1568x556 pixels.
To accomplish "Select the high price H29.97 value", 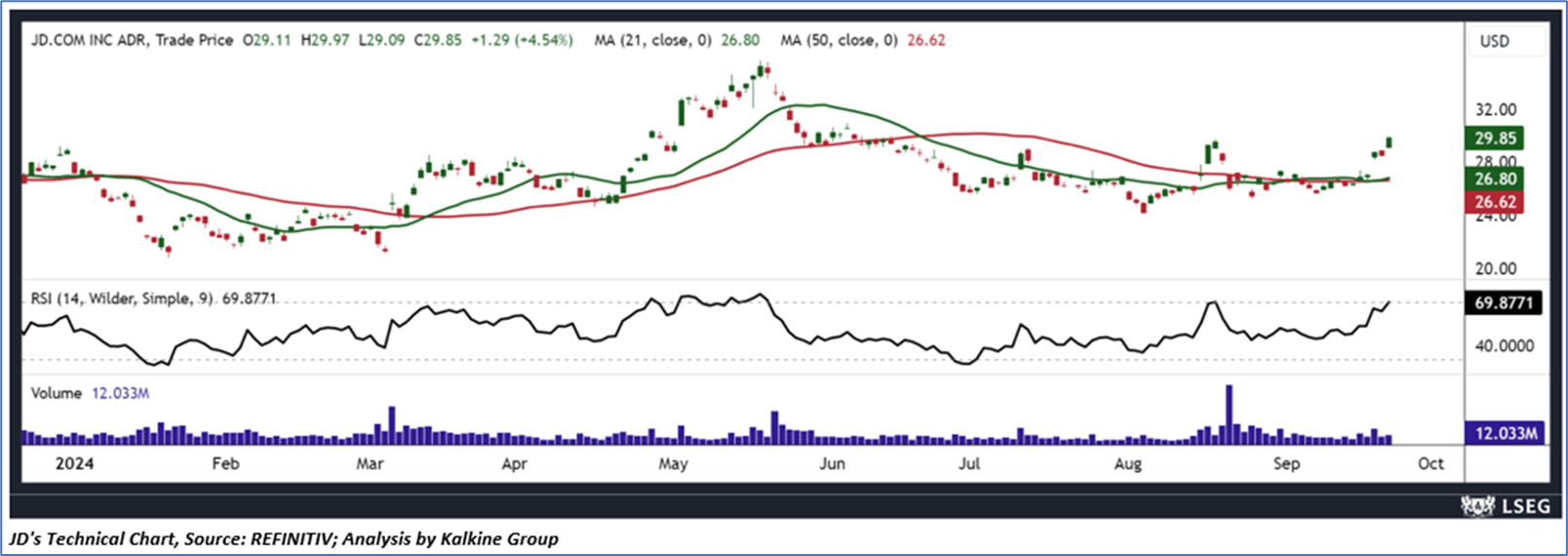I will pyautogui.click(x=325, y=40).
